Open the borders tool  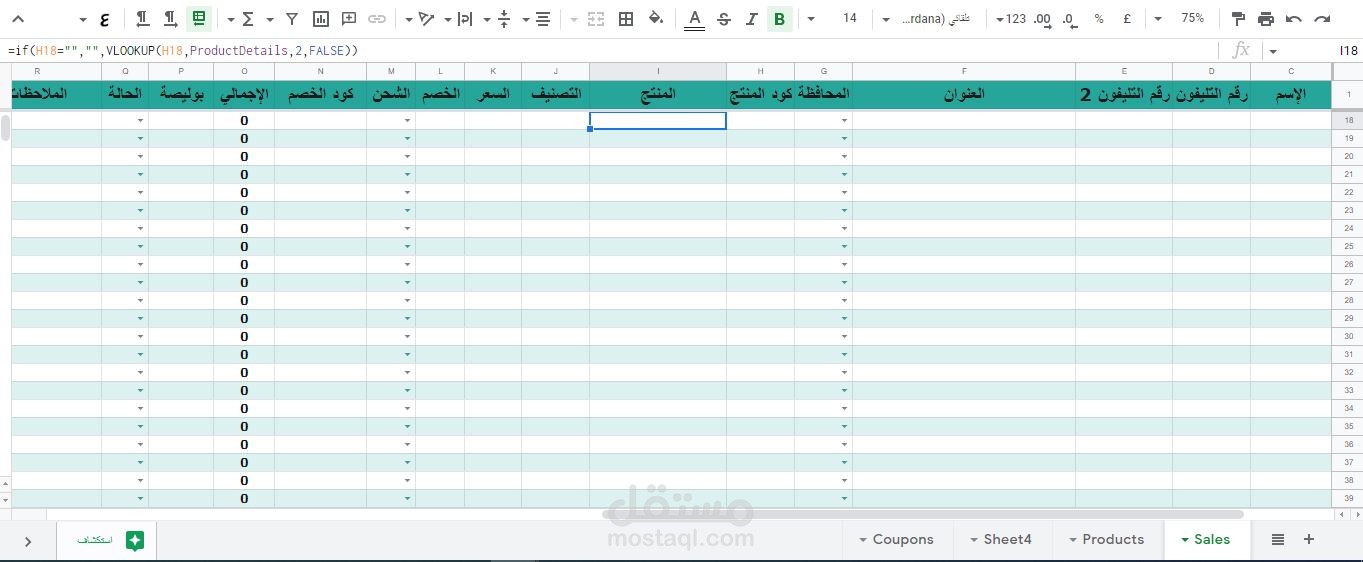tap(626, 19)
